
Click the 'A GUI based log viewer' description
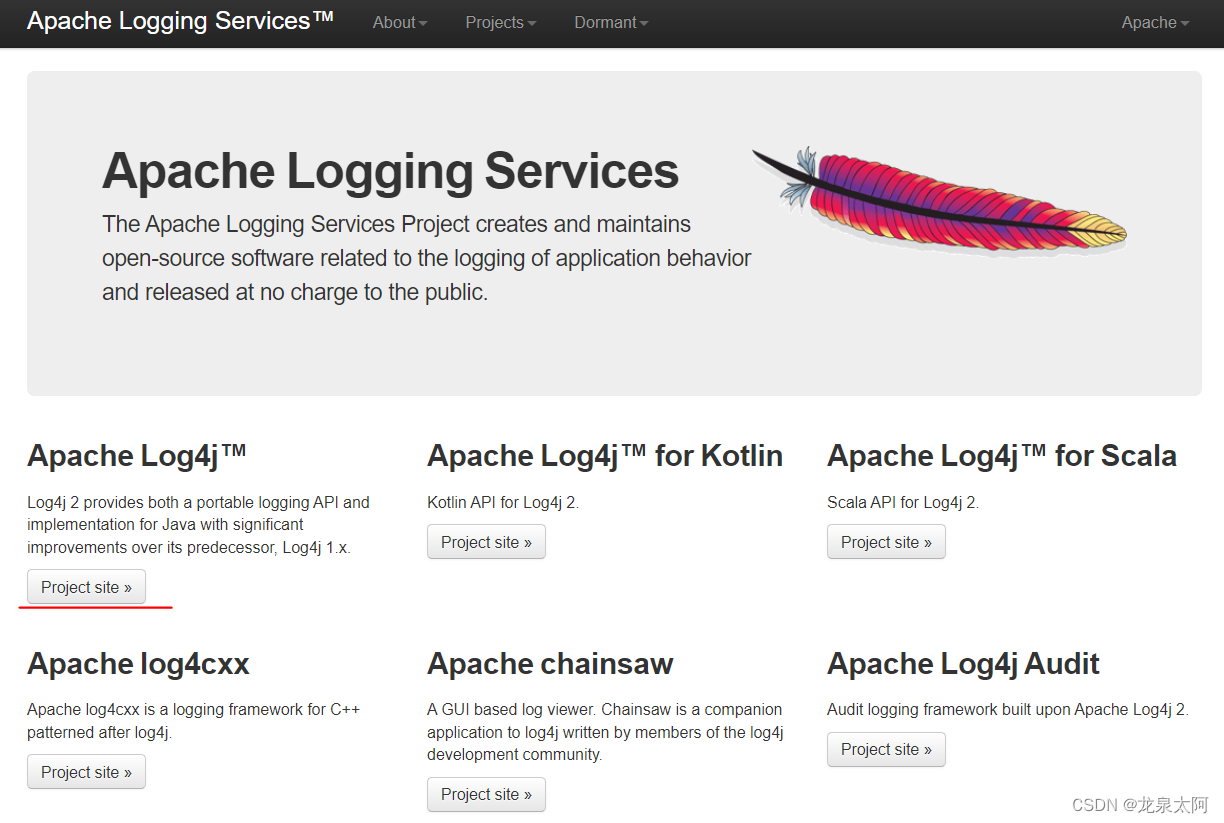click(605, 732)
